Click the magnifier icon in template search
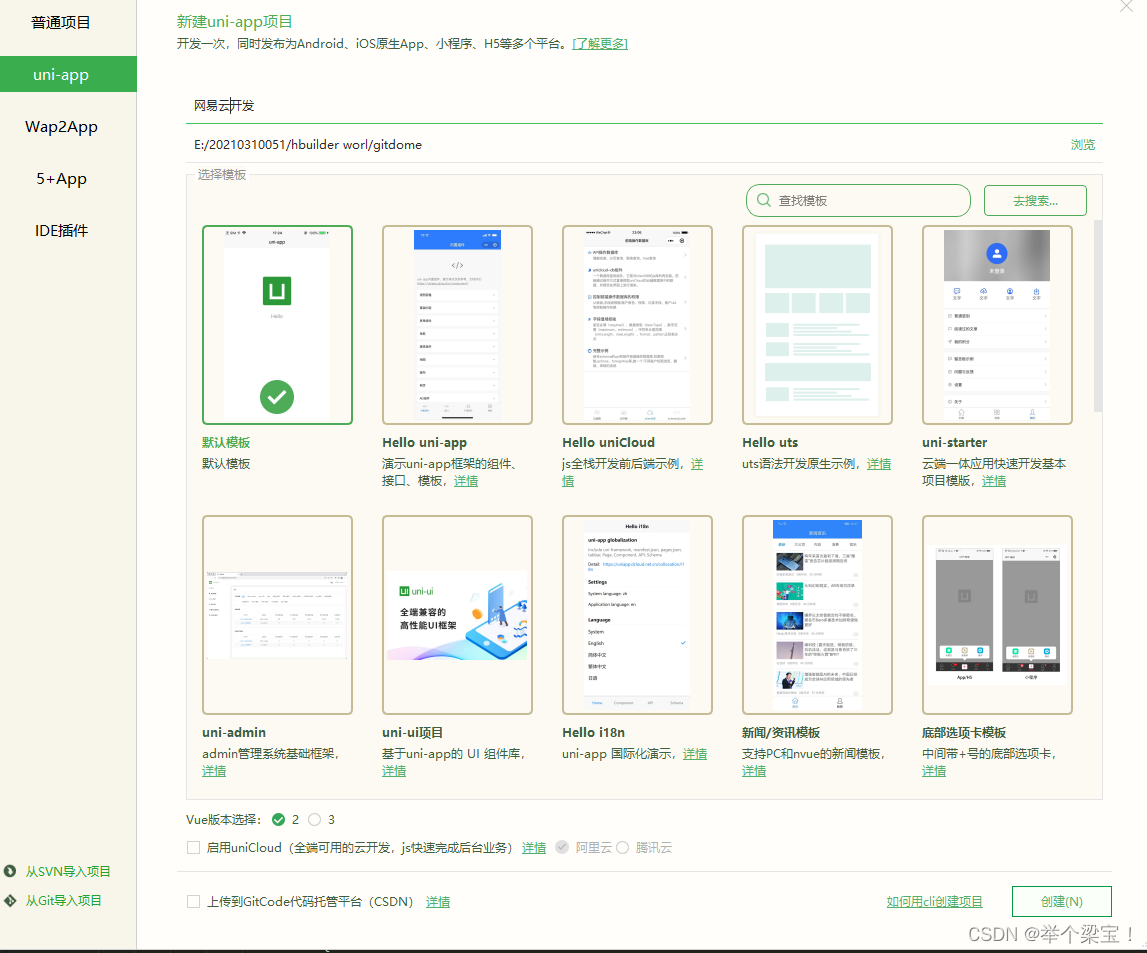 coord(764,200)
